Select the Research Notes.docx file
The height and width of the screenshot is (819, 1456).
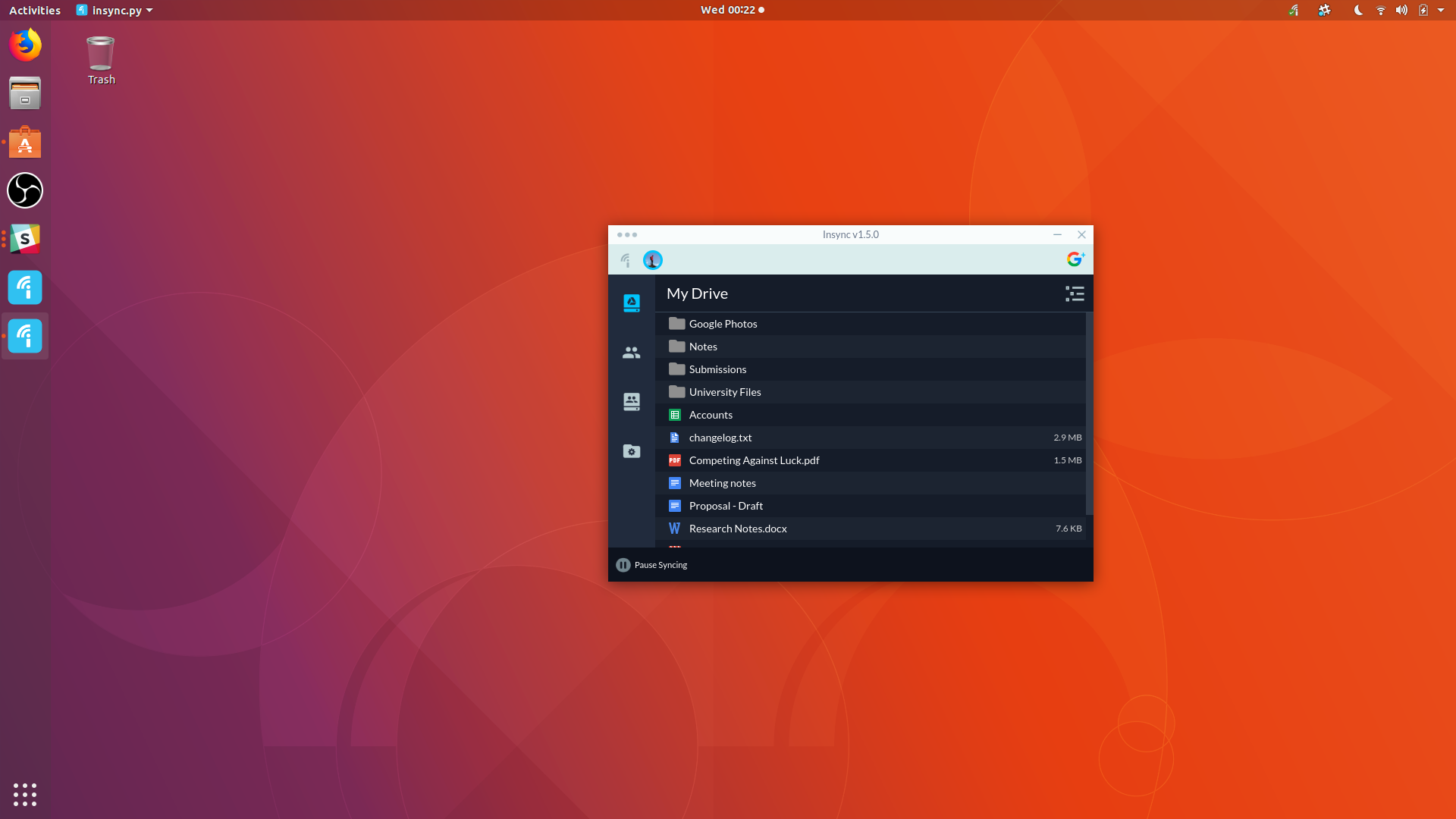(871, 529)
